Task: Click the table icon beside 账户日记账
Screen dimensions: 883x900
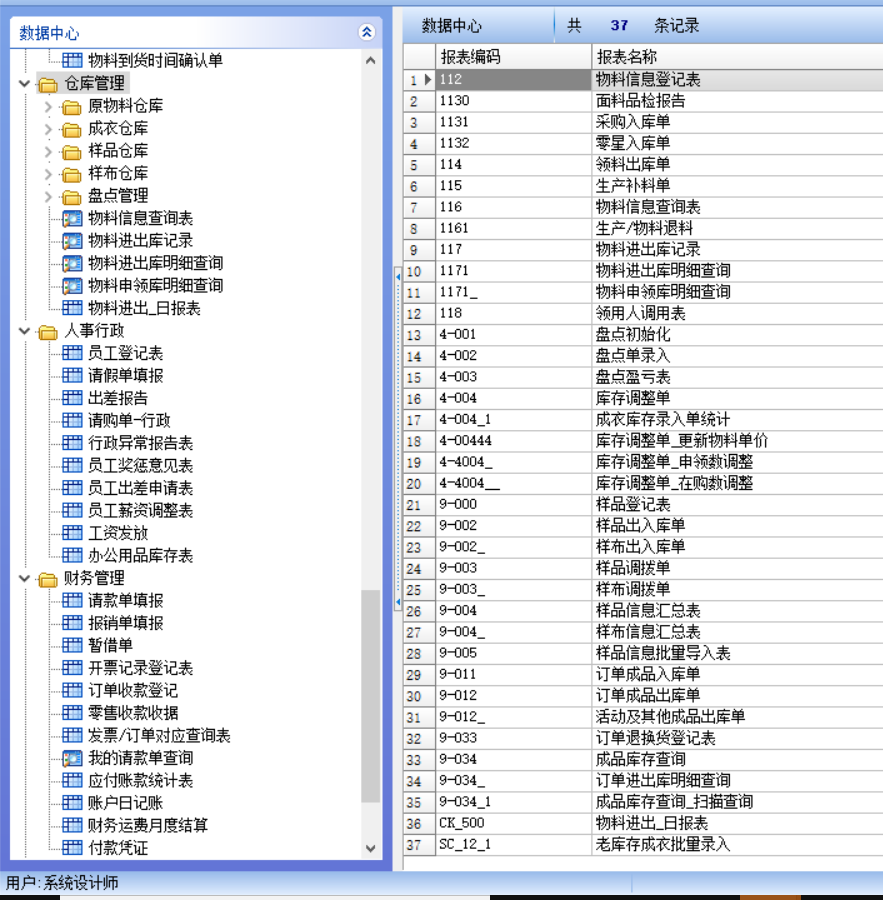Action: [x=72, y=802]
